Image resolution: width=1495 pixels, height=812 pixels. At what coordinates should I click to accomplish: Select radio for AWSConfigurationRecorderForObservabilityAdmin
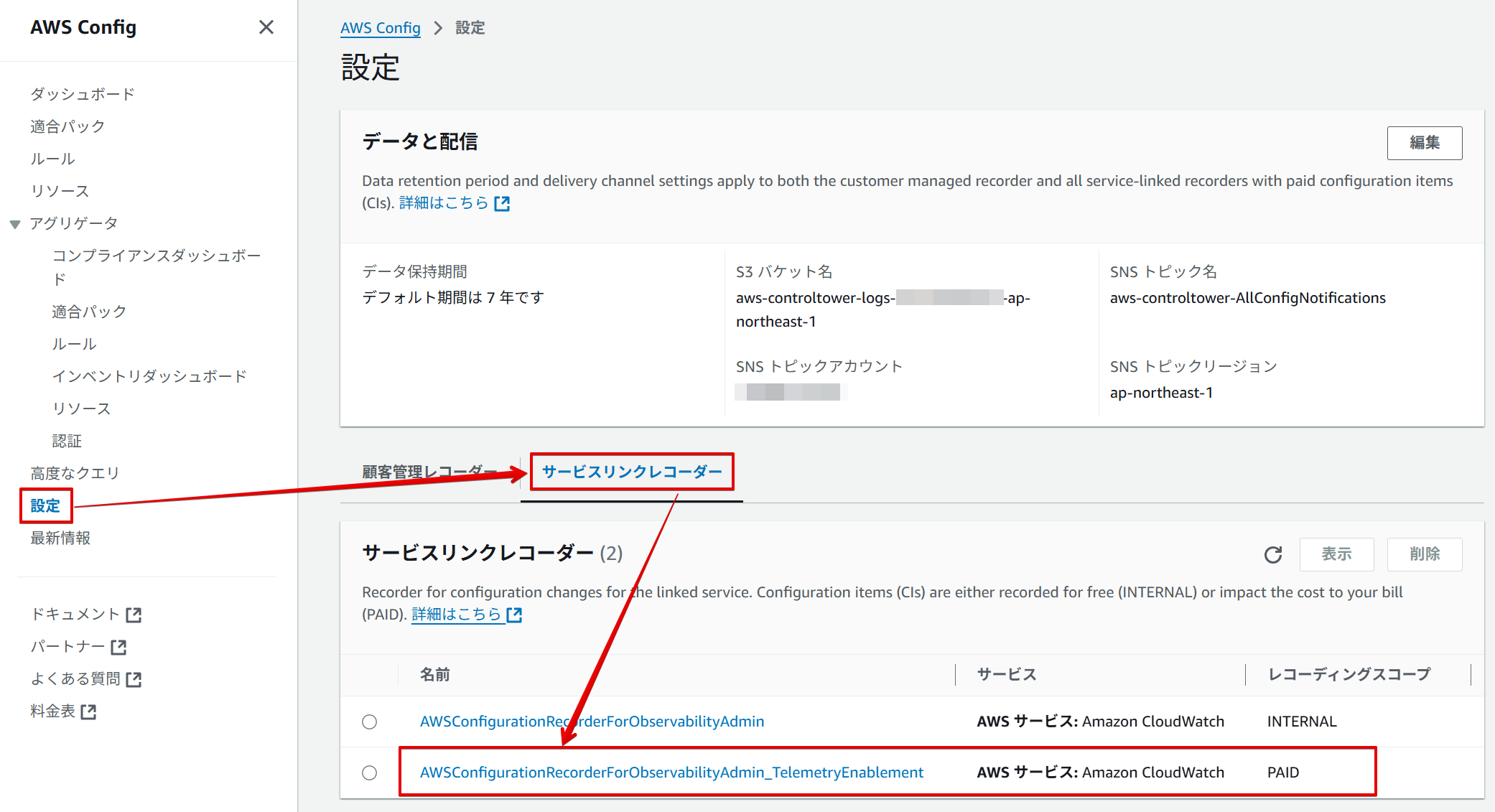click(x=369, y=722)
